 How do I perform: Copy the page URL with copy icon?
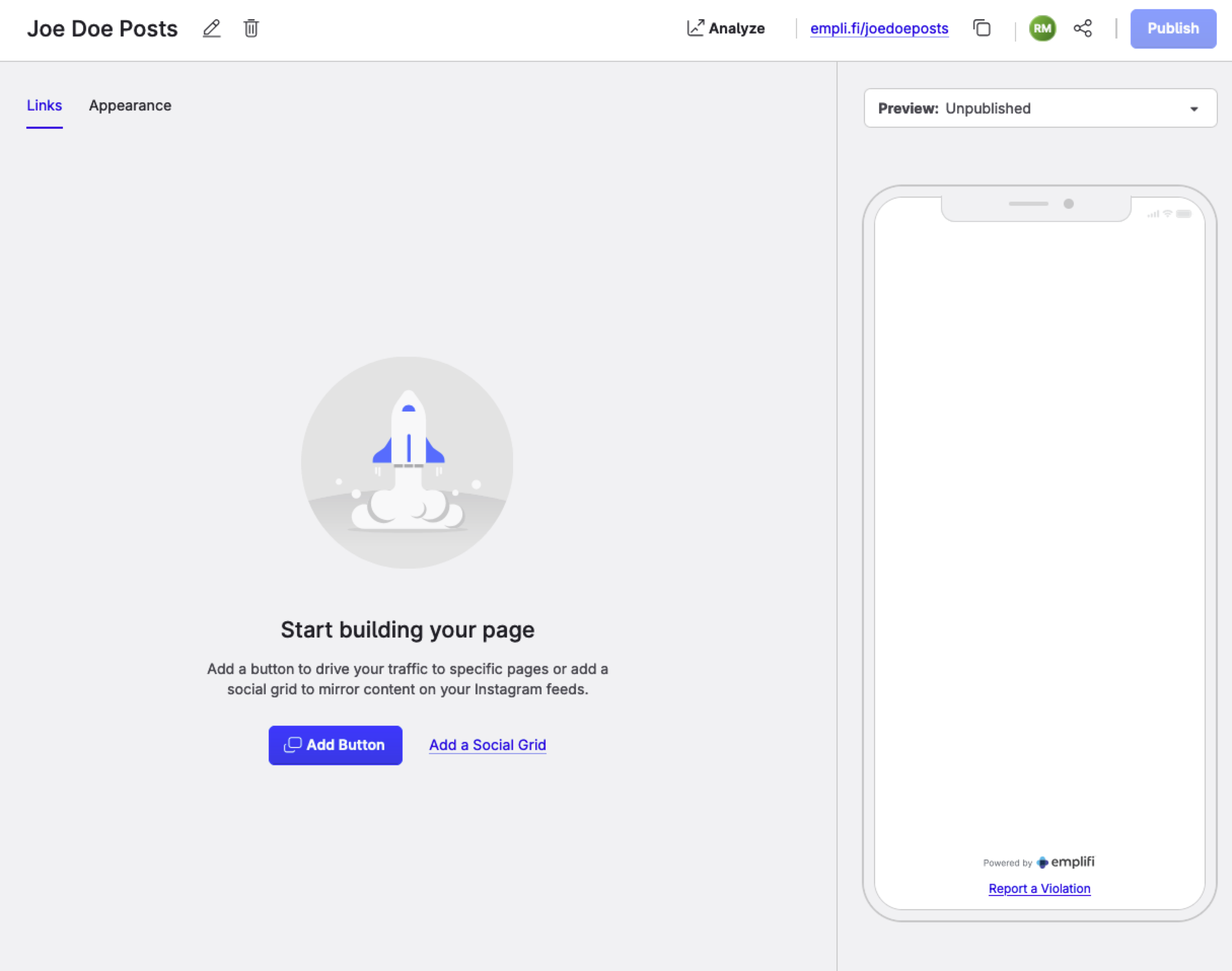tap(982, 28)
